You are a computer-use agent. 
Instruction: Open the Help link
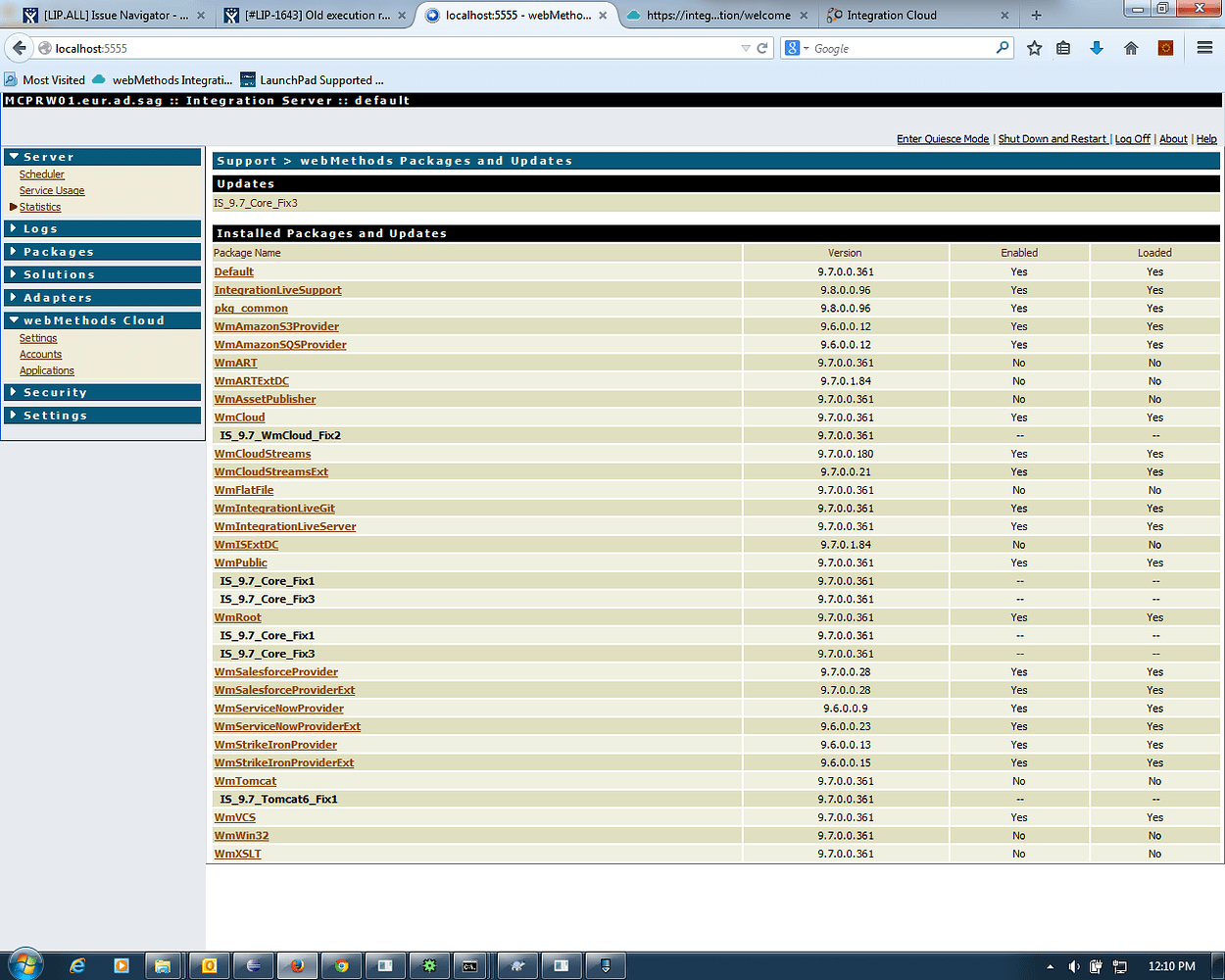[1206, 139]
